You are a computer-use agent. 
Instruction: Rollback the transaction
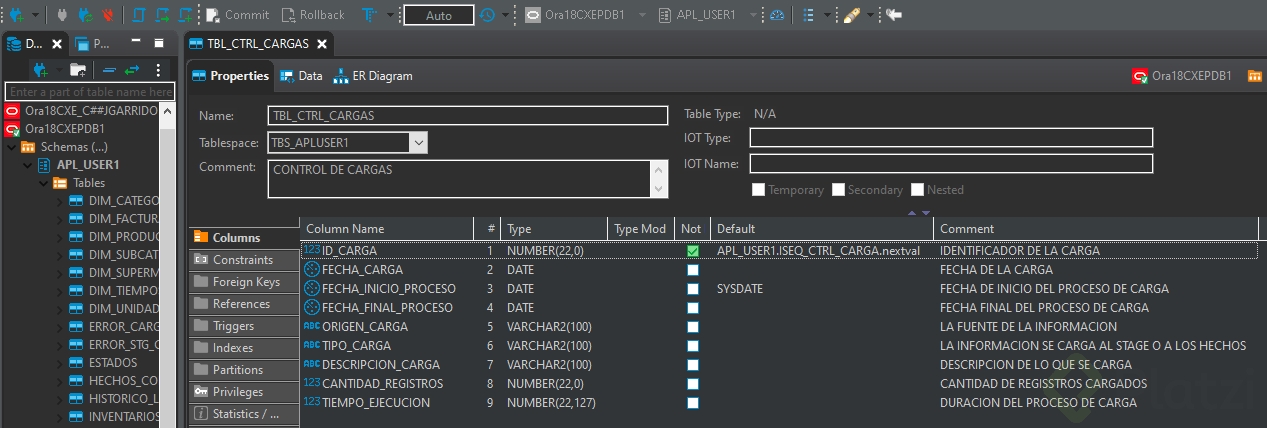point(313,15)
